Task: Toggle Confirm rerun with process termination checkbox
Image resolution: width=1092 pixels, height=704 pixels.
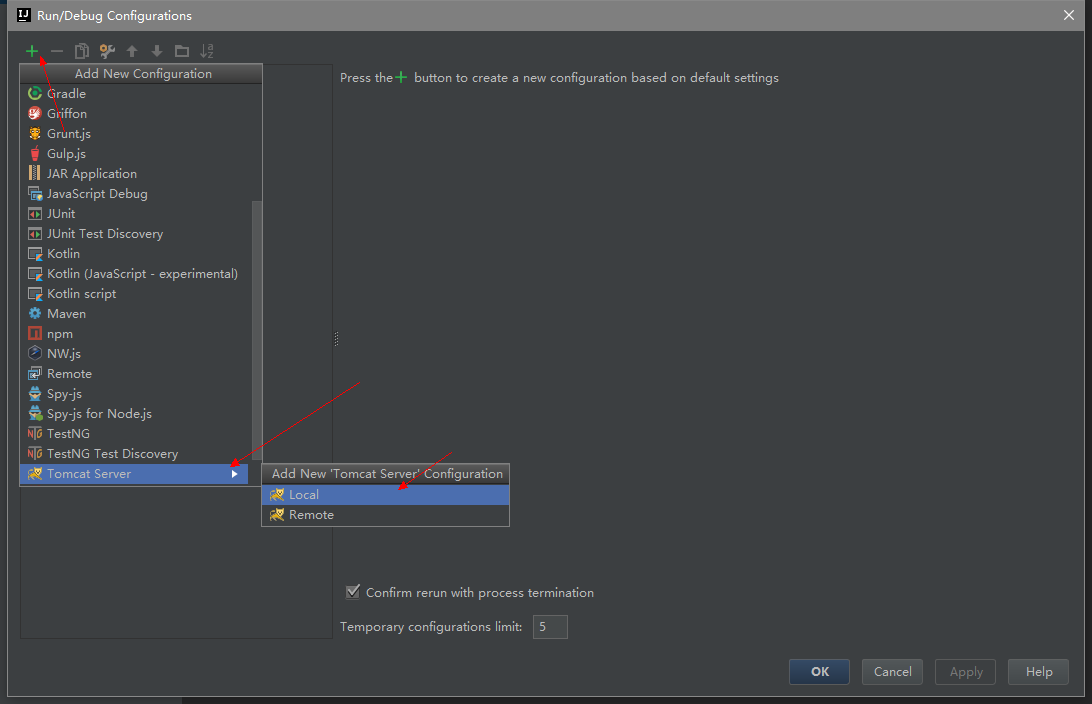Action: pyautogui.click(x=353, y=592)
